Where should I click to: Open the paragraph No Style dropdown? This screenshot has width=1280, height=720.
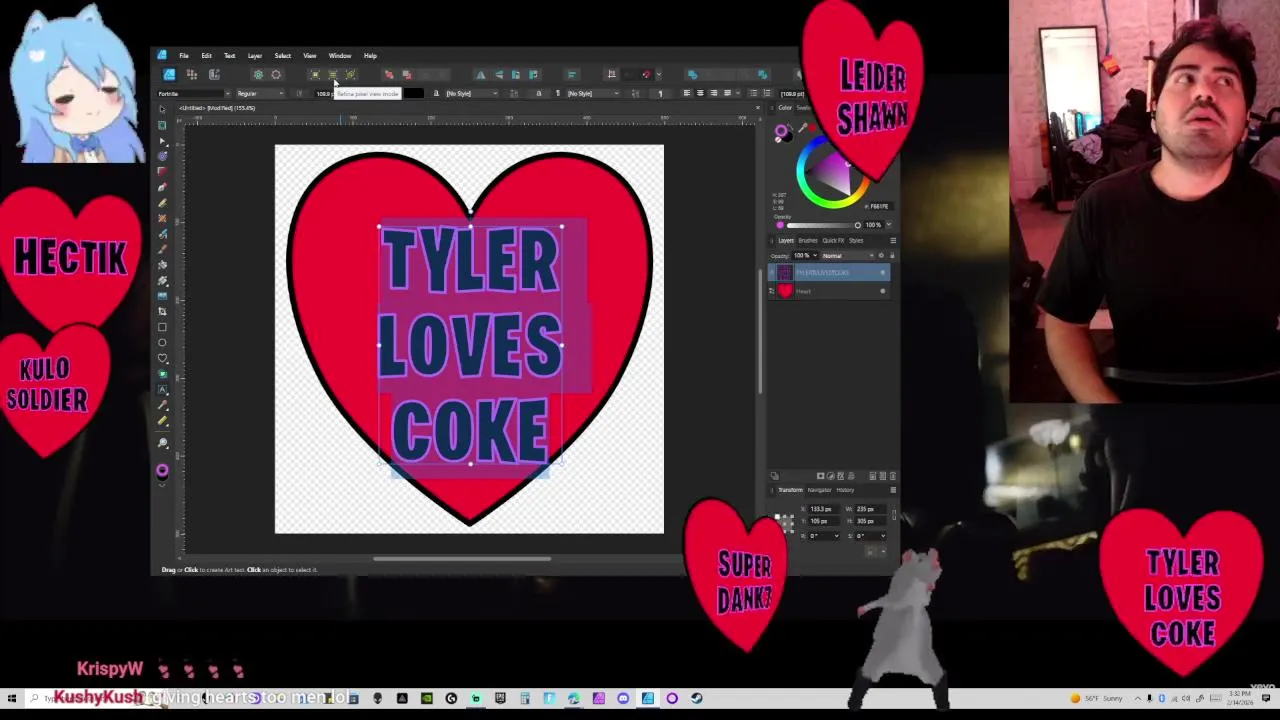(593, 94)
